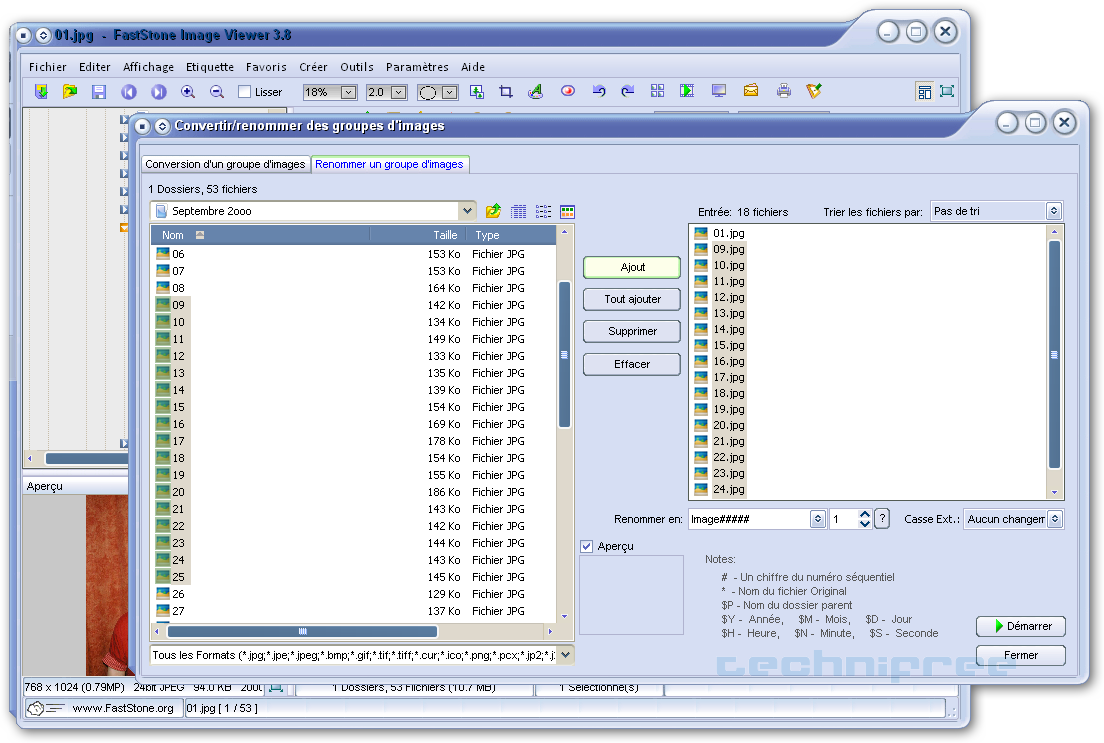Click the print icon in toolbar

(784, 92)
